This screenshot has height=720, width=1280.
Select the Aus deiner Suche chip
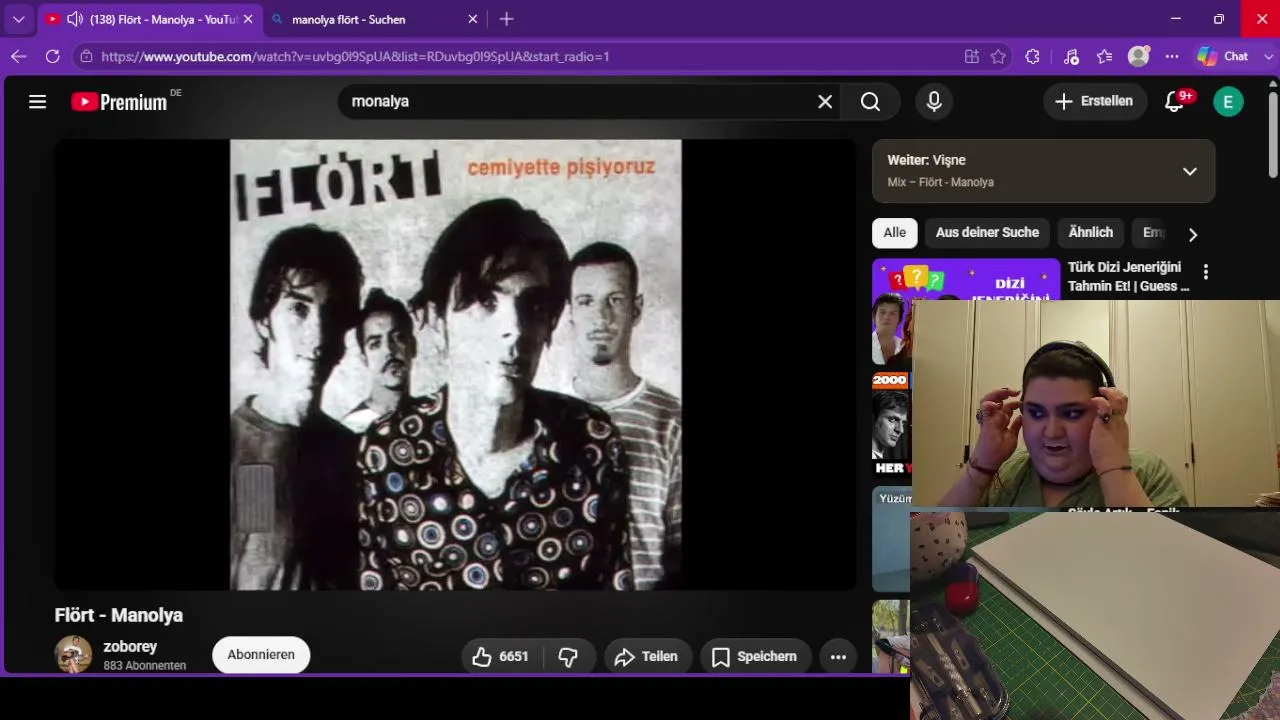(987, 232)
